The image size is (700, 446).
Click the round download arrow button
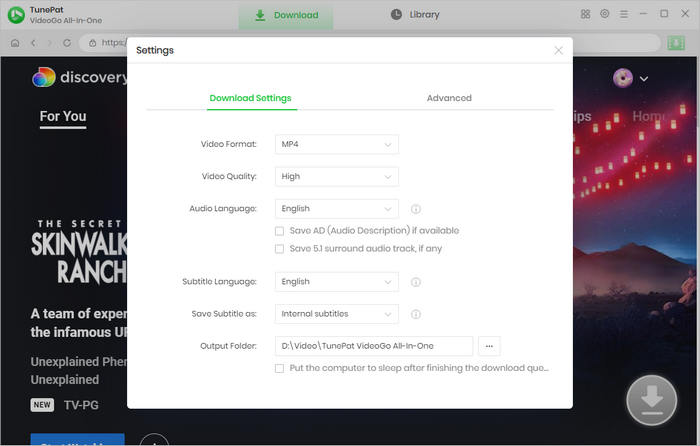tap(651, 400)
